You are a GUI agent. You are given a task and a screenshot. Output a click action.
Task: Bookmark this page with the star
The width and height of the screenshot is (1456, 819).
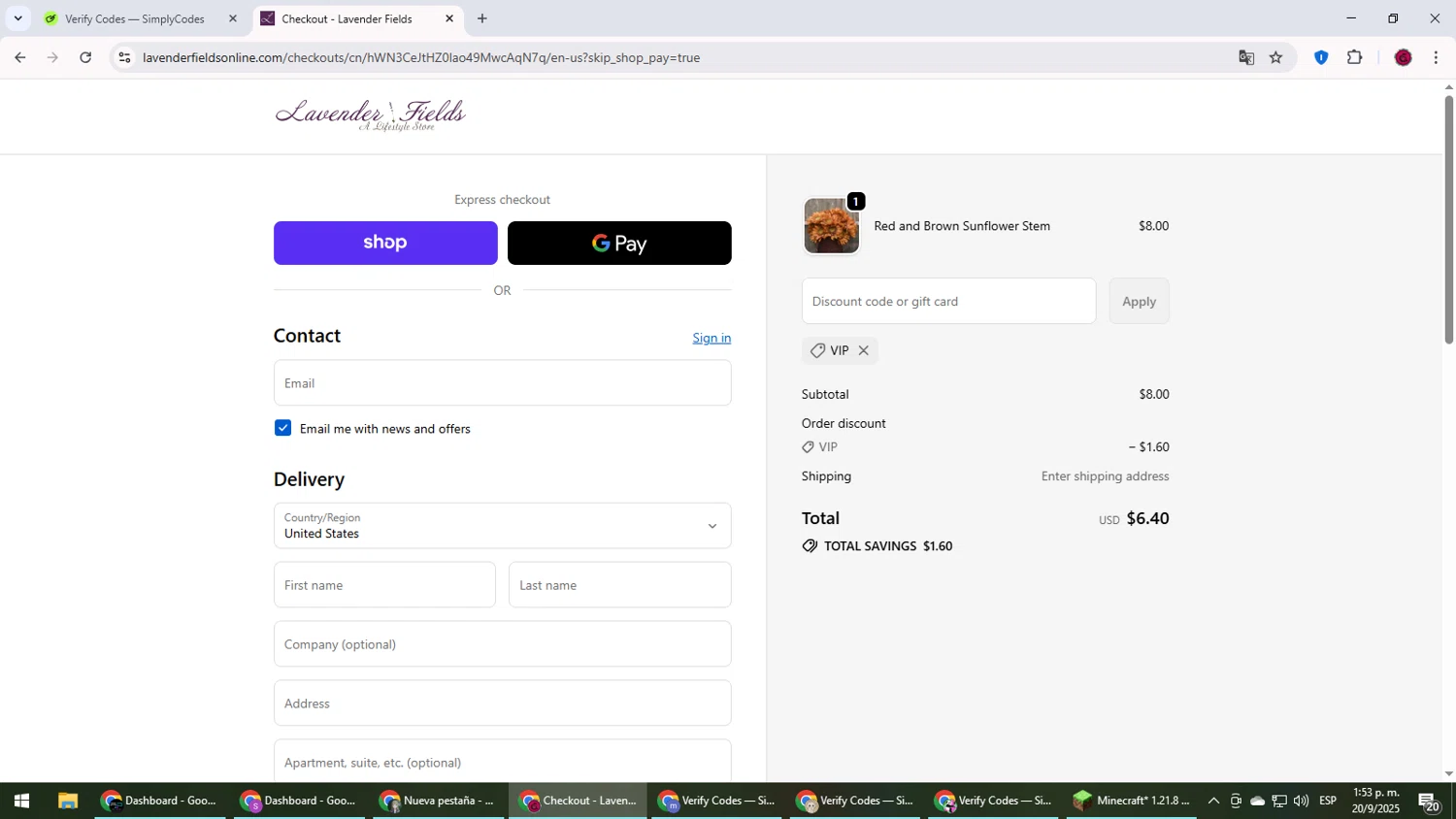pyautogui.click(x=1275, y=58)
